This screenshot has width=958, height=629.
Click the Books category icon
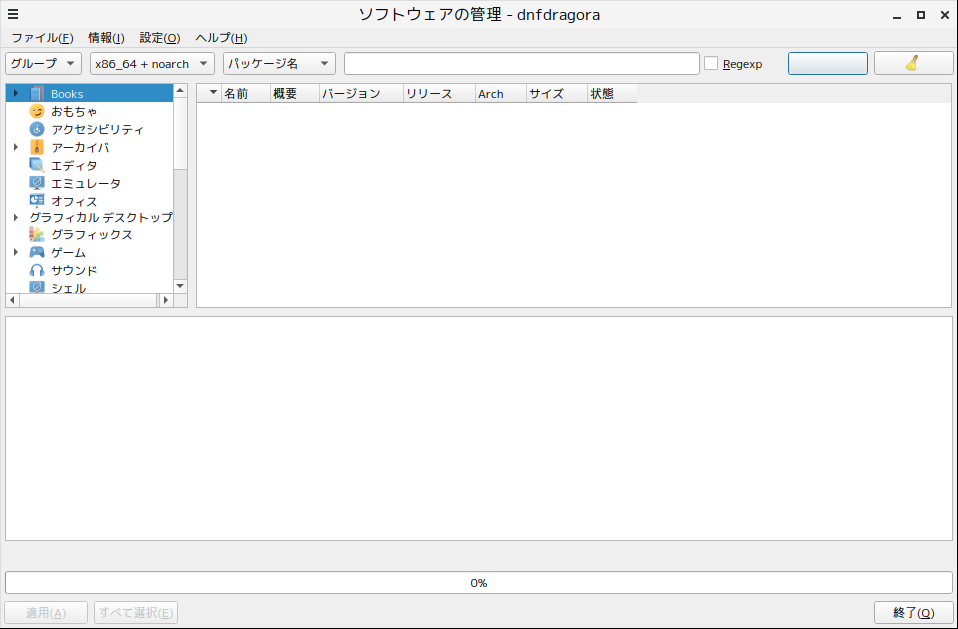(x=37, y=93)
